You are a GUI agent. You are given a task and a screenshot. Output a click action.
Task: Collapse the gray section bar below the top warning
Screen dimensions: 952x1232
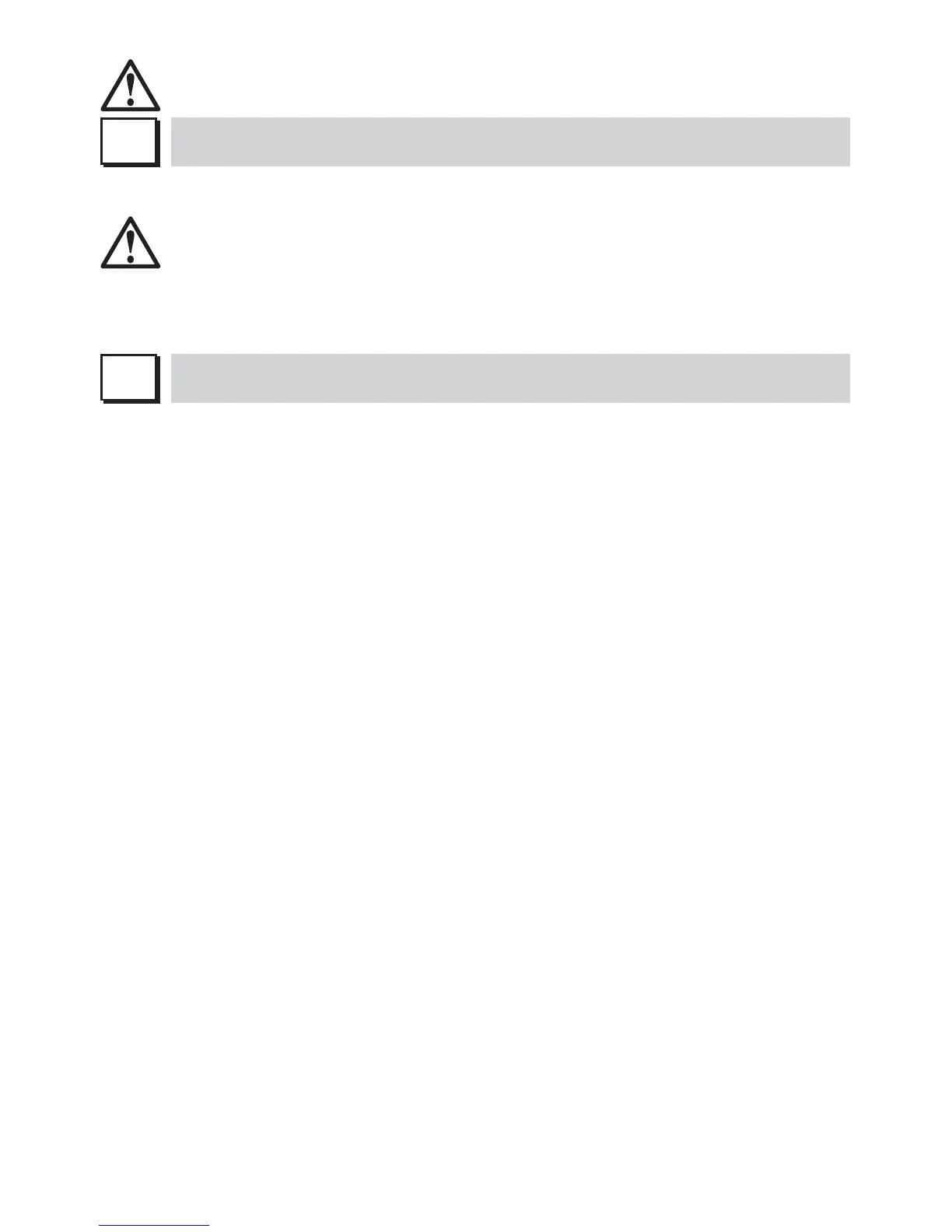[510, 142]
